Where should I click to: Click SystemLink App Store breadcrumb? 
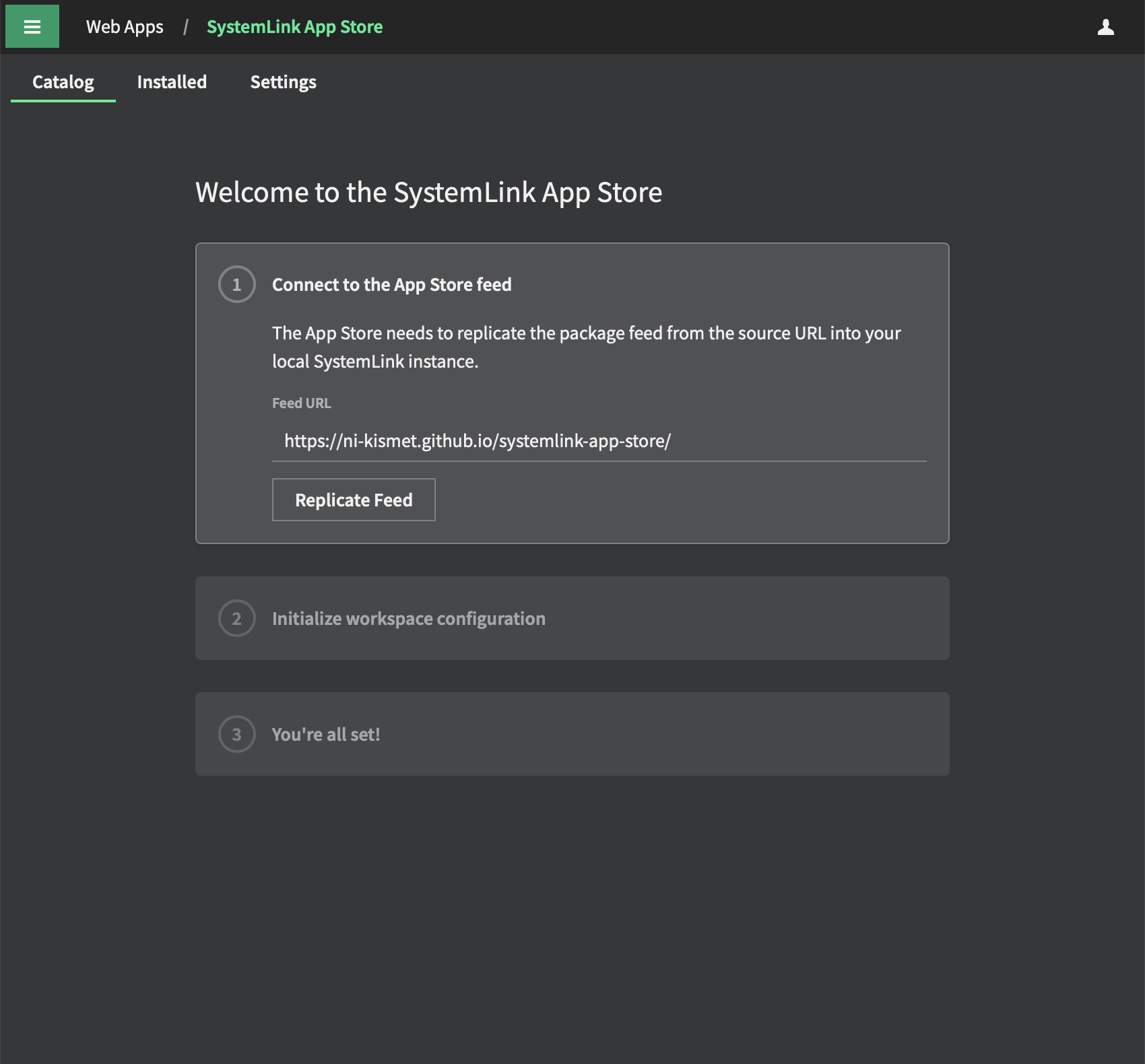[x=294, y=27]
